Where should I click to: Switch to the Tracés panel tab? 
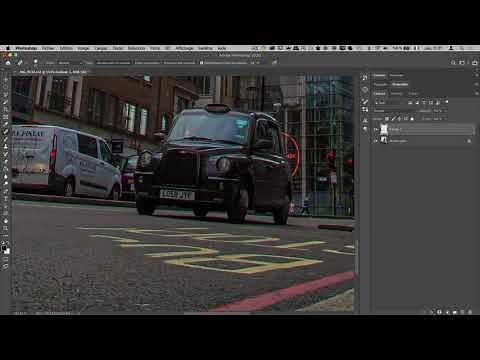click(x=413, y=94)
